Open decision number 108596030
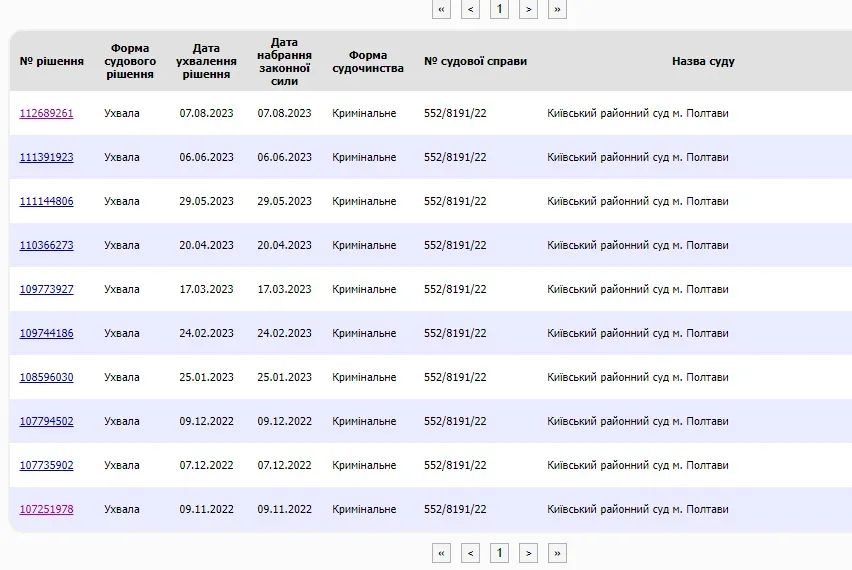Image resolution: width=852 pixels, height=570 pixels. tap(46, 377)
